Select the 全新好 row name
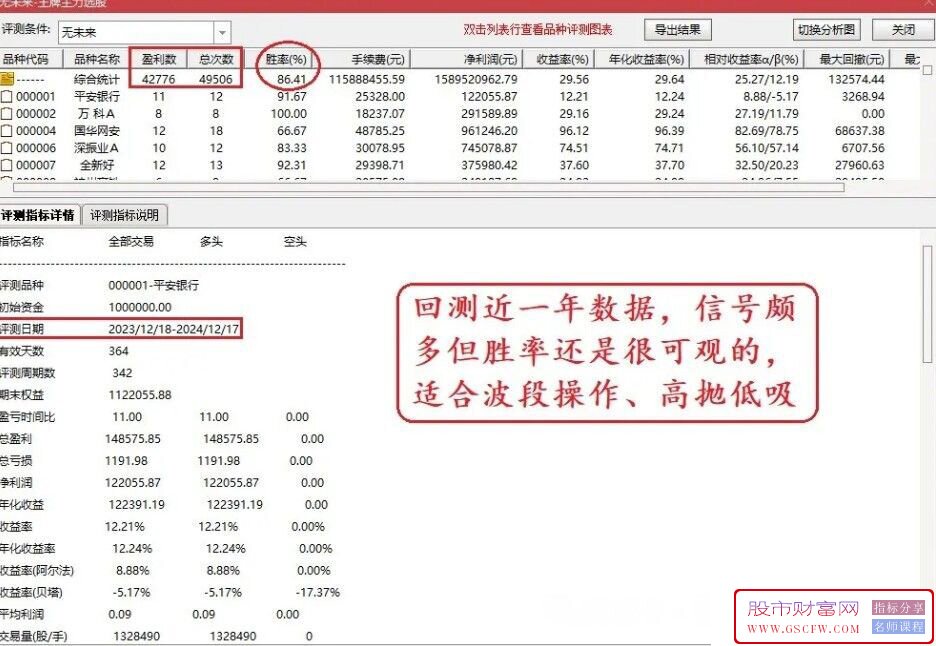This screenshot has height=646, width=936. [97, 165]
